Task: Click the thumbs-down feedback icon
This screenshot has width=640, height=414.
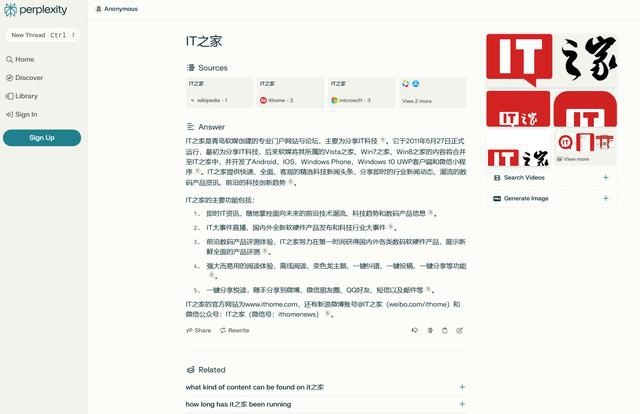Action: pos(415,330)
